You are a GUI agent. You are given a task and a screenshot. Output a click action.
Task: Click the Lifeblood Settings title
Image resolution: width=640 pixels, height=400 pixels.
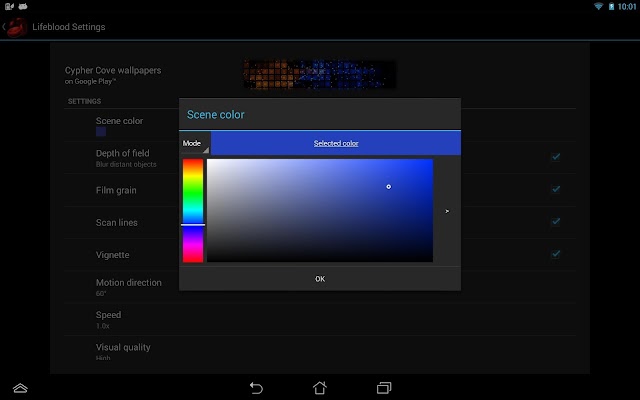point(69,27)
